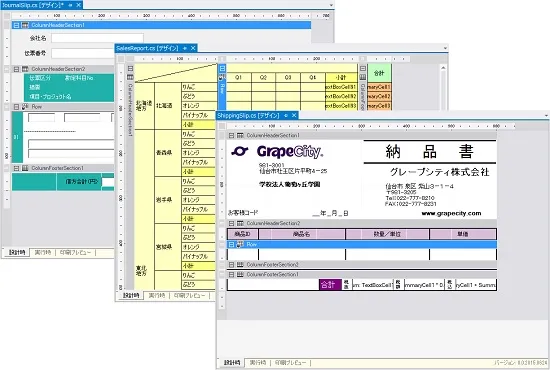Viewport: 550px width, 370px height.
Task: Open the runtime tab in SalesReport window
Action: pyautogui.click(x=156, y=295)
